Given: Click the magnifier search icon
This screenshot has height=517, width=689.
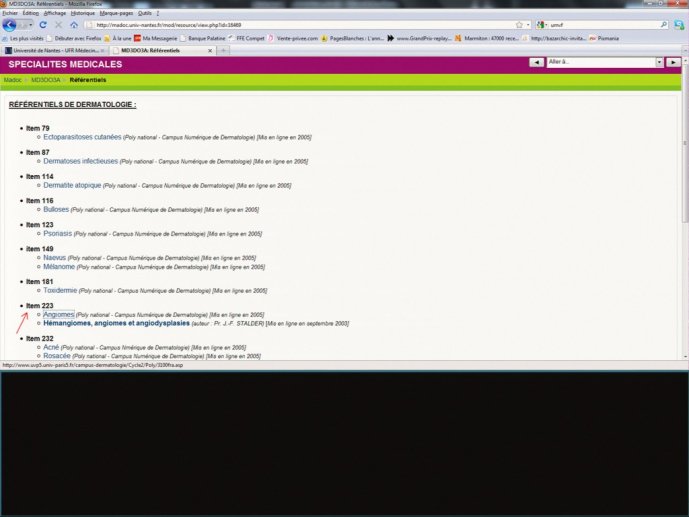Looking at the screenshot, I should [664, 25].
